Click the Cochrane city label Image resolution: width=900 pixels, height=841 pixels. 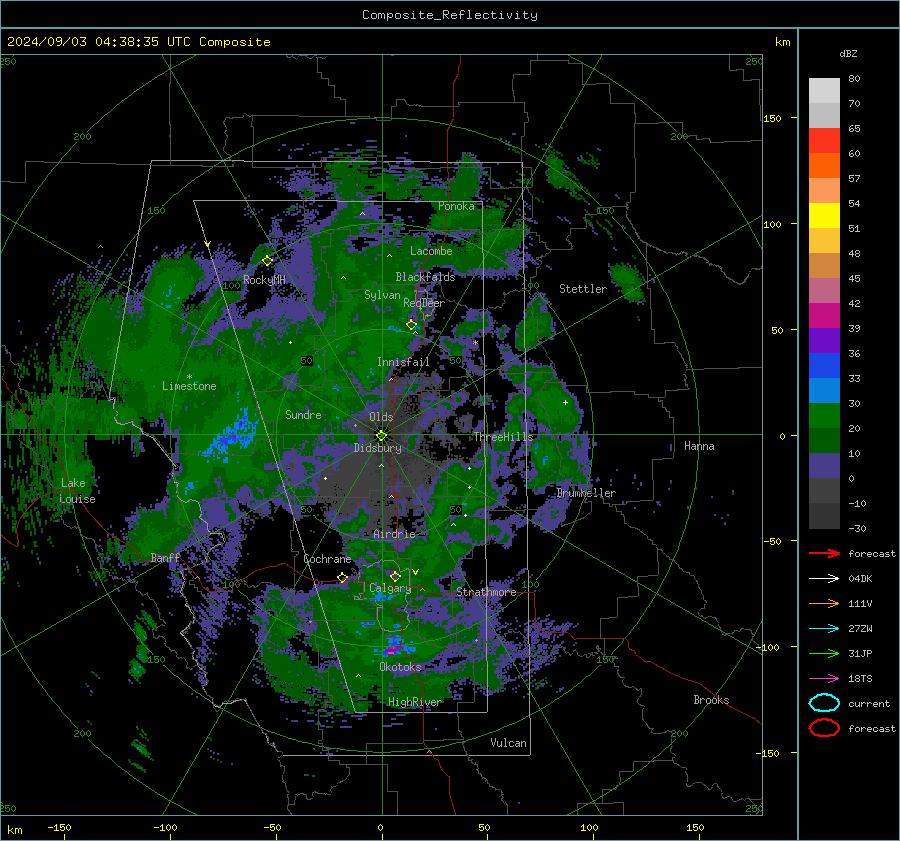pyautogui.click(x=327, y=559)
